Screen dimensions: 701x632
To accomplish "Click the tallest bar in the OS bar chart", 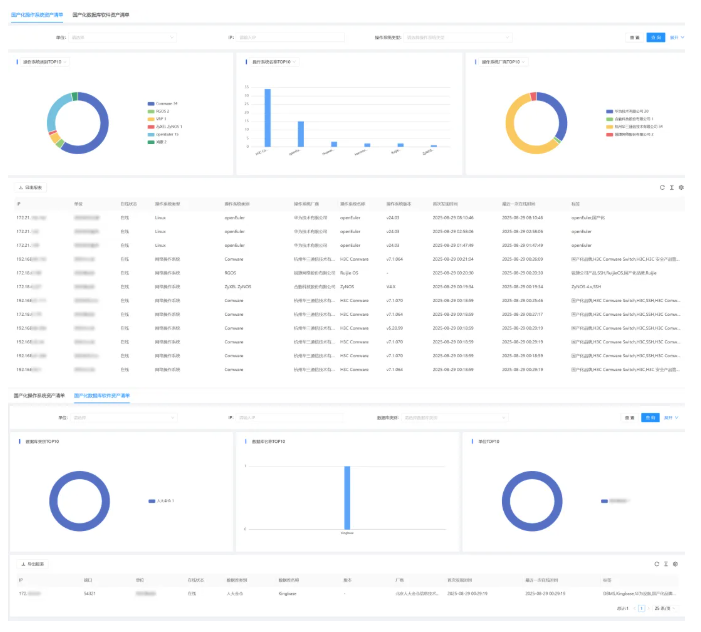I will click(x=267, y=118).
